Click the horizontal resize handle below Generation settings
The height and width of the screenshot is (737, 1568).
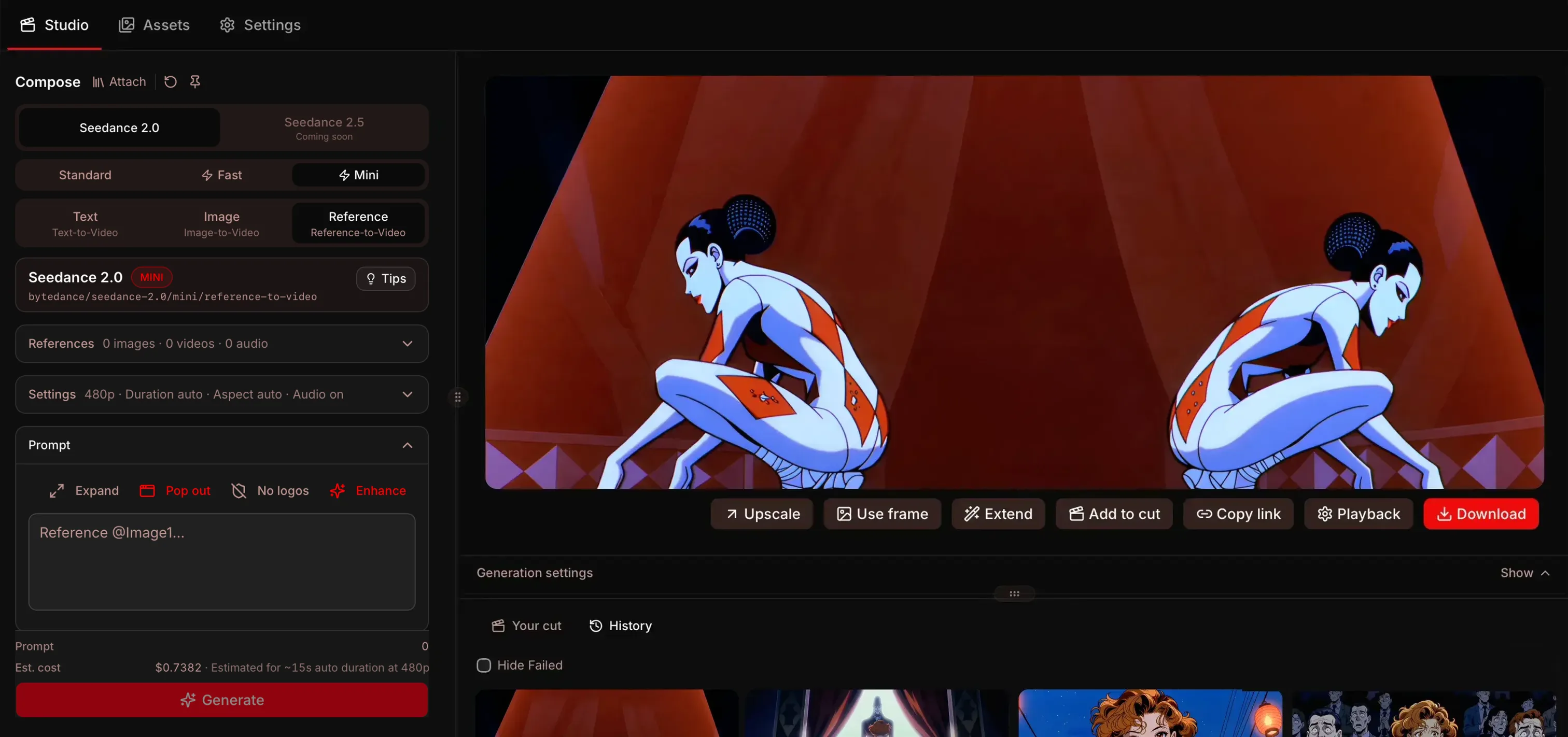(x=1014, y=594)
